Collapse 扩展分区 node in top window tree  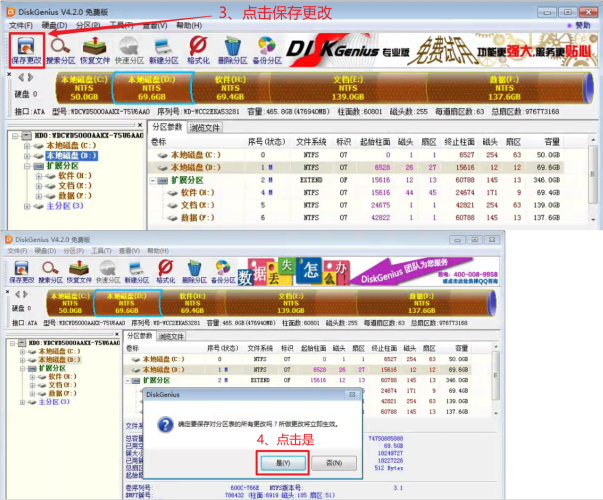click(27, 166)
